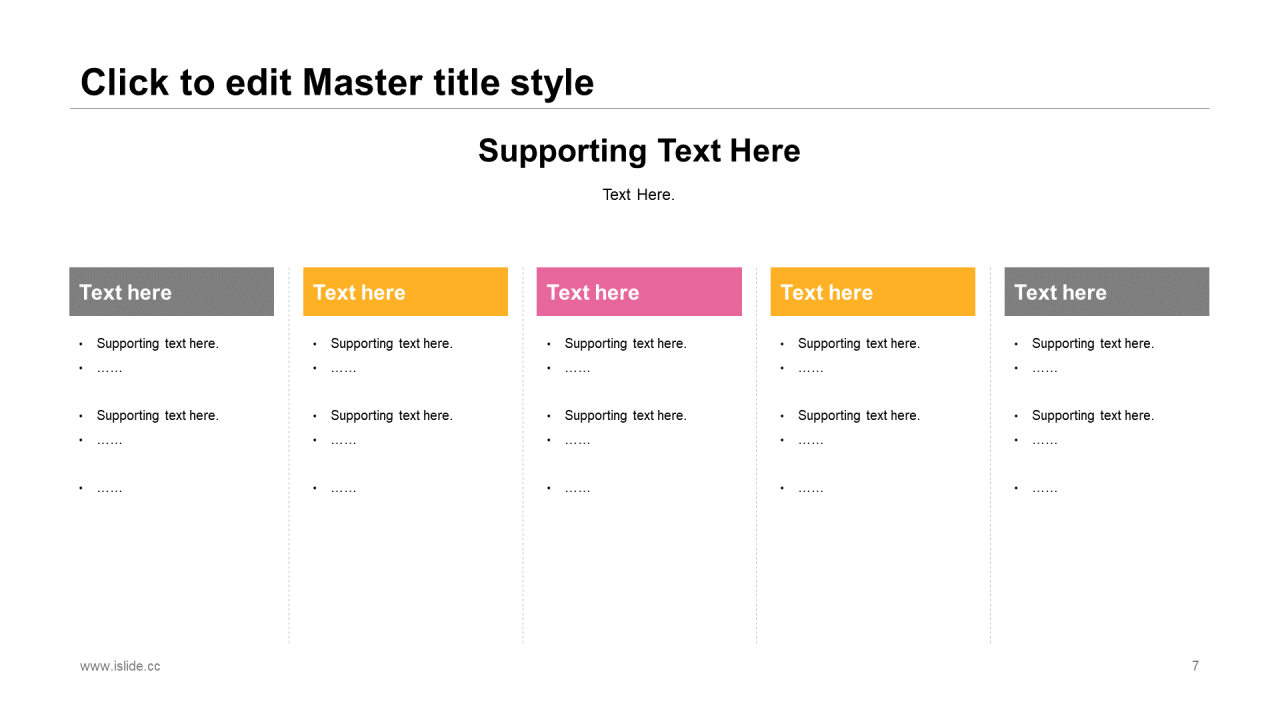Click last ellipsis bullet in last gray column

(1045, 488)
